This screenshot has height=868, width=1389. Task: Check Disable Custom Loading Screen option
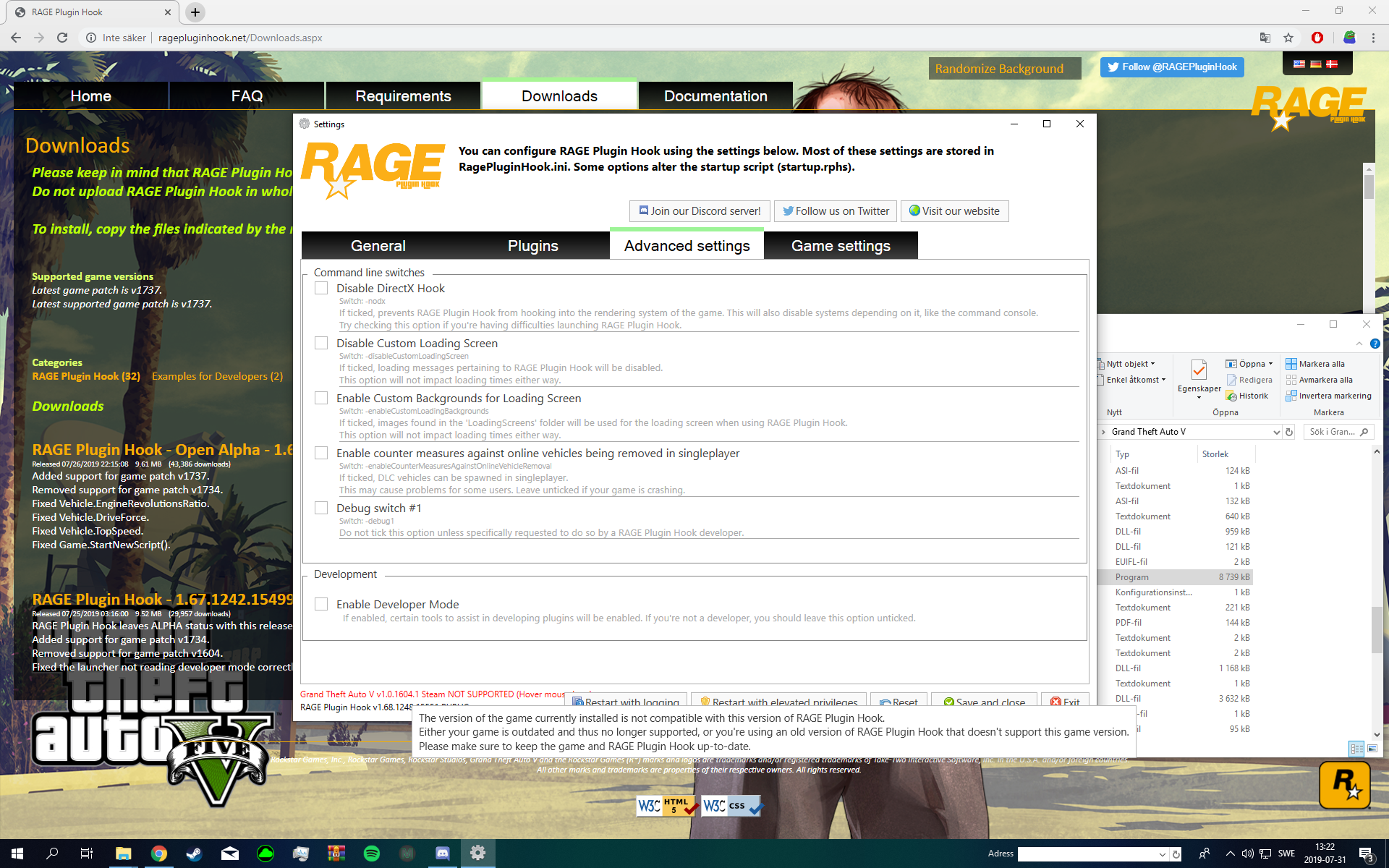tap(321, 343)
